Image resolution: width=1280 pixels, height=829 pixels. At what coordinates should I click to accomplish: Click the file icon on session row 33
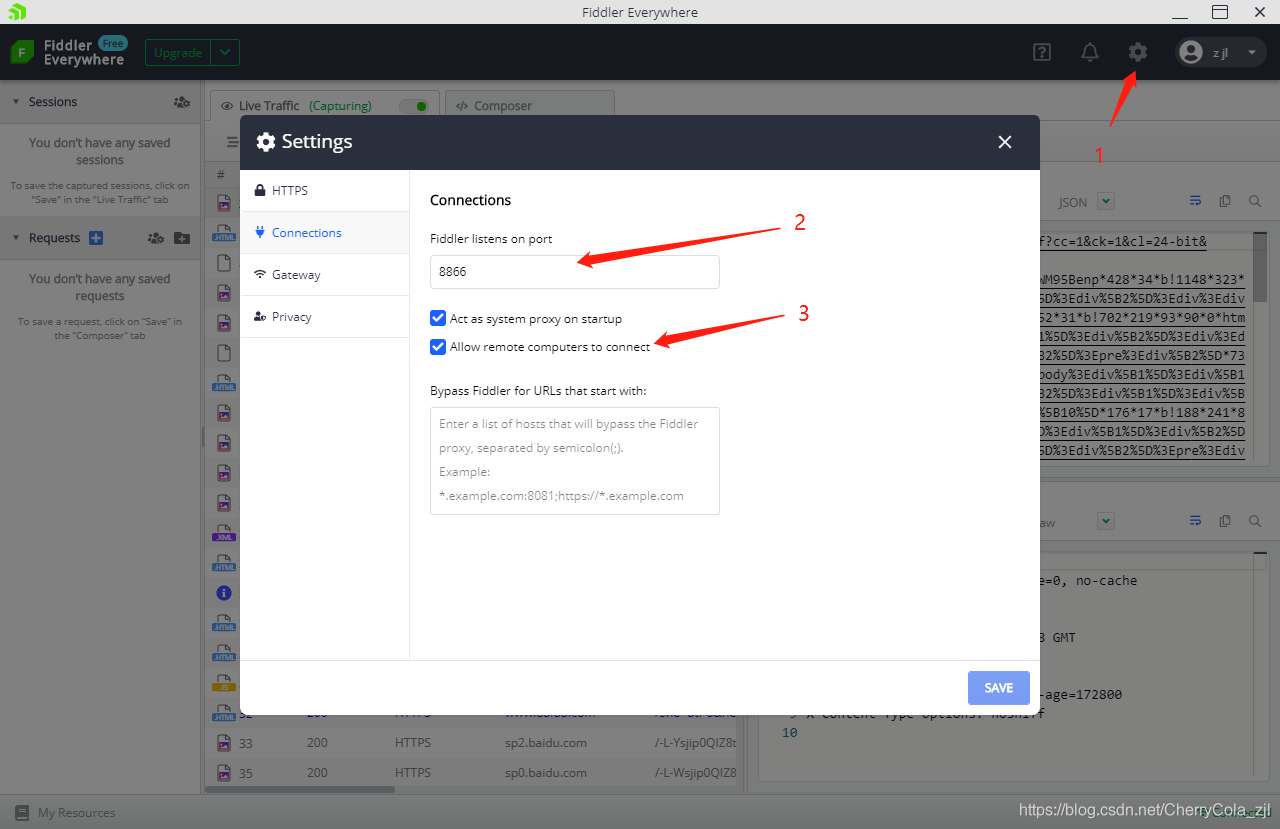click(x=224, y=743)
